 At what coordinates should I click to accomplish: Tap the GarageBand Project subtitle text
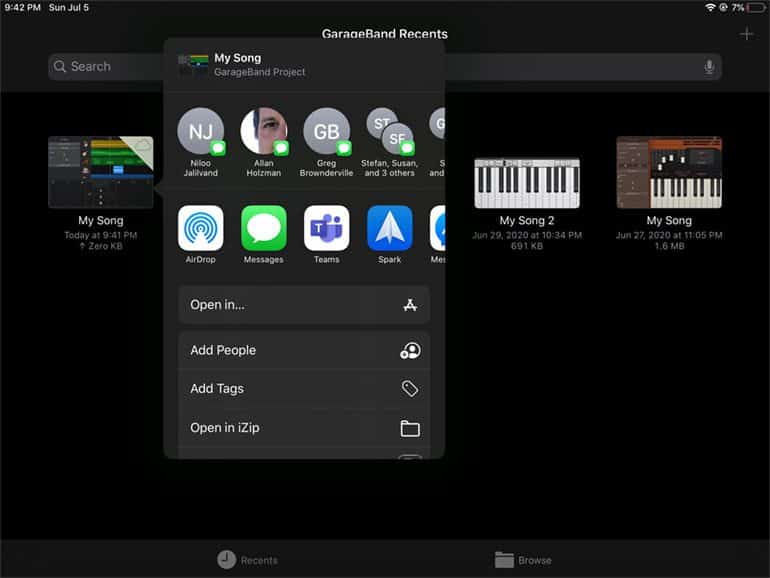tap(259, 72)
